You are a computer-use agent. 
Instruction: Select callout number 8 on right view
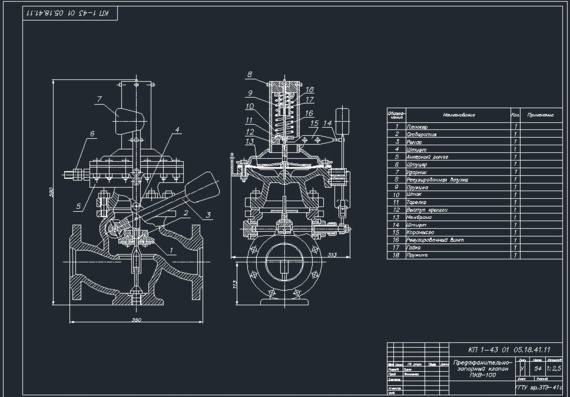pos(249,75)
